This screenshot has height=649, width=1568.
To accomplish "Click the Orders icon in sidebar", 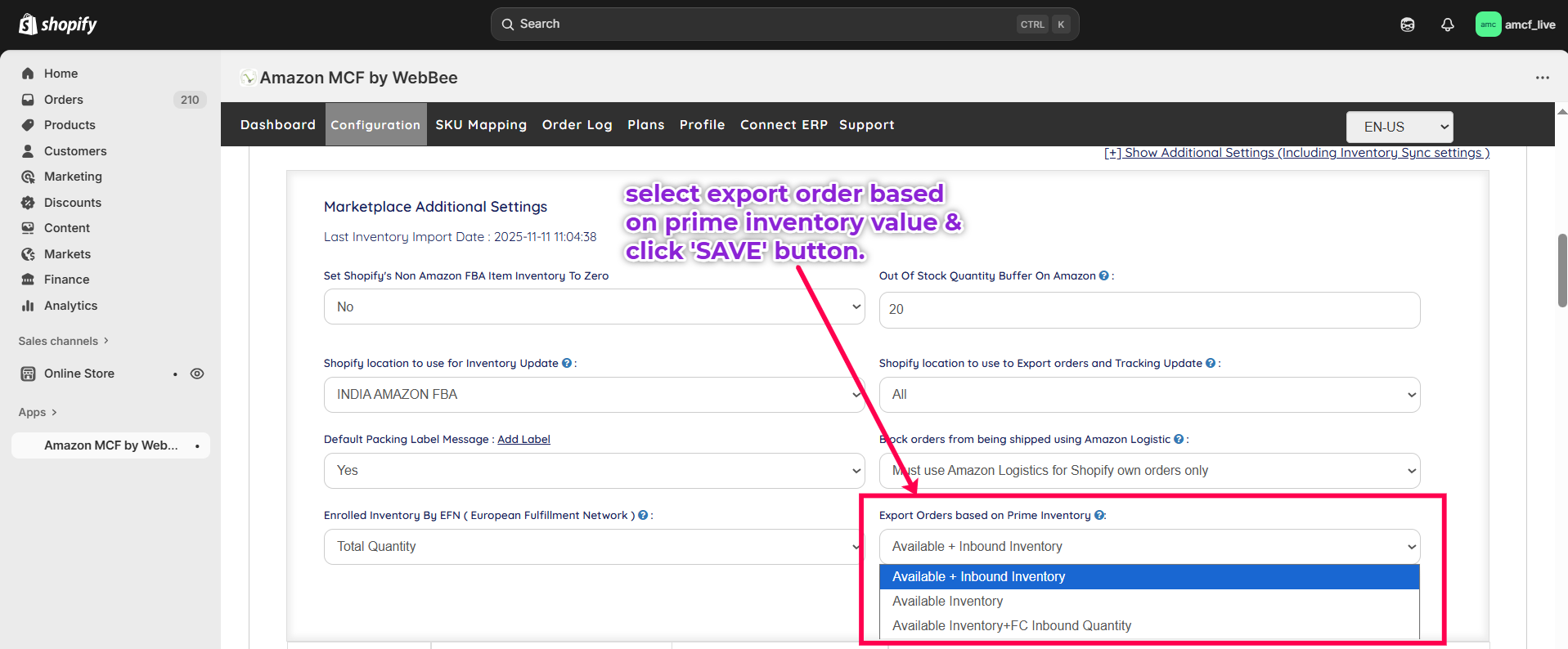I will pos(28,100).
